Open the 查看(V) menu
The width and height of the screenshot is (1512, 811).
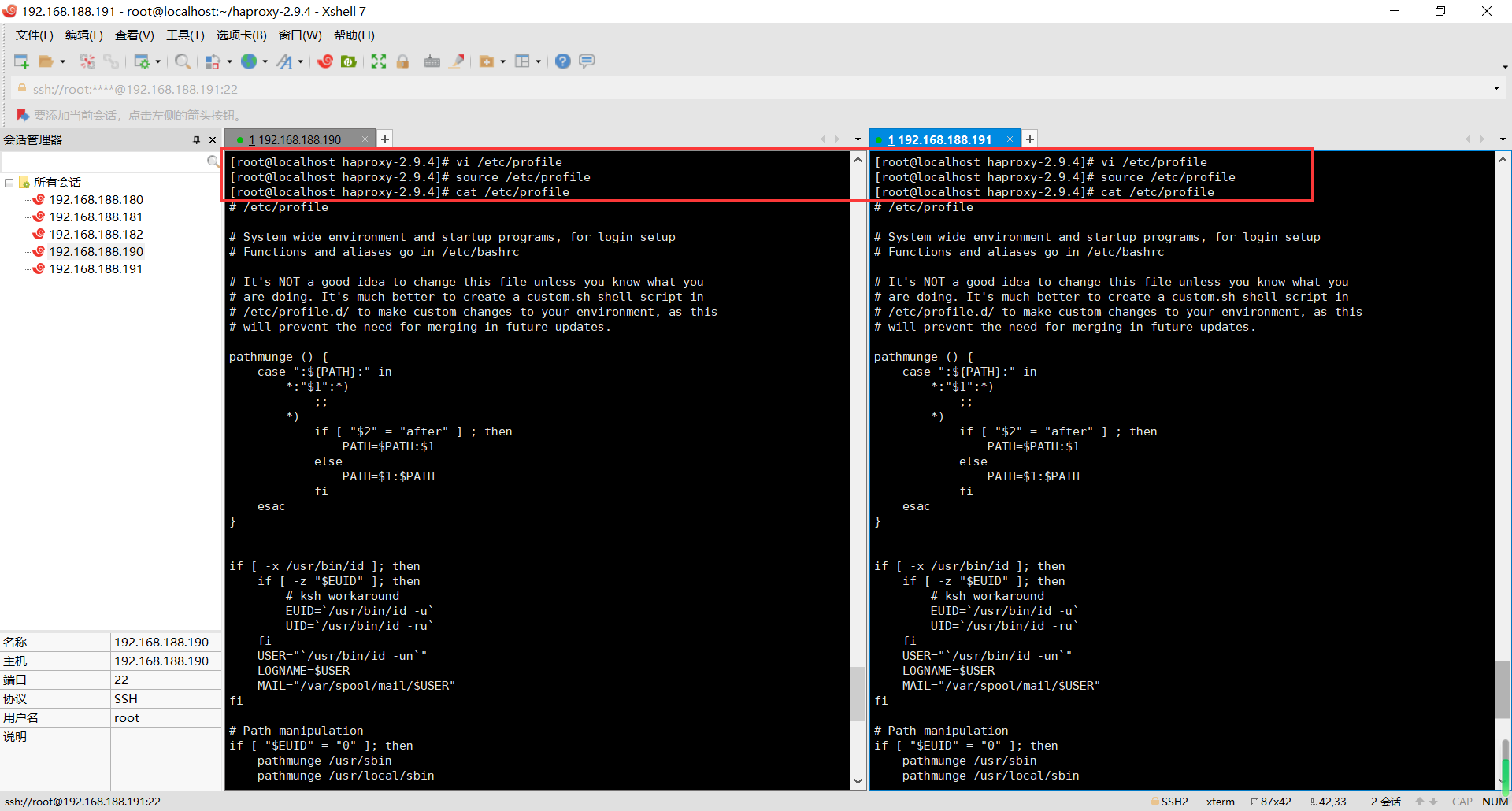coord(134,35)
